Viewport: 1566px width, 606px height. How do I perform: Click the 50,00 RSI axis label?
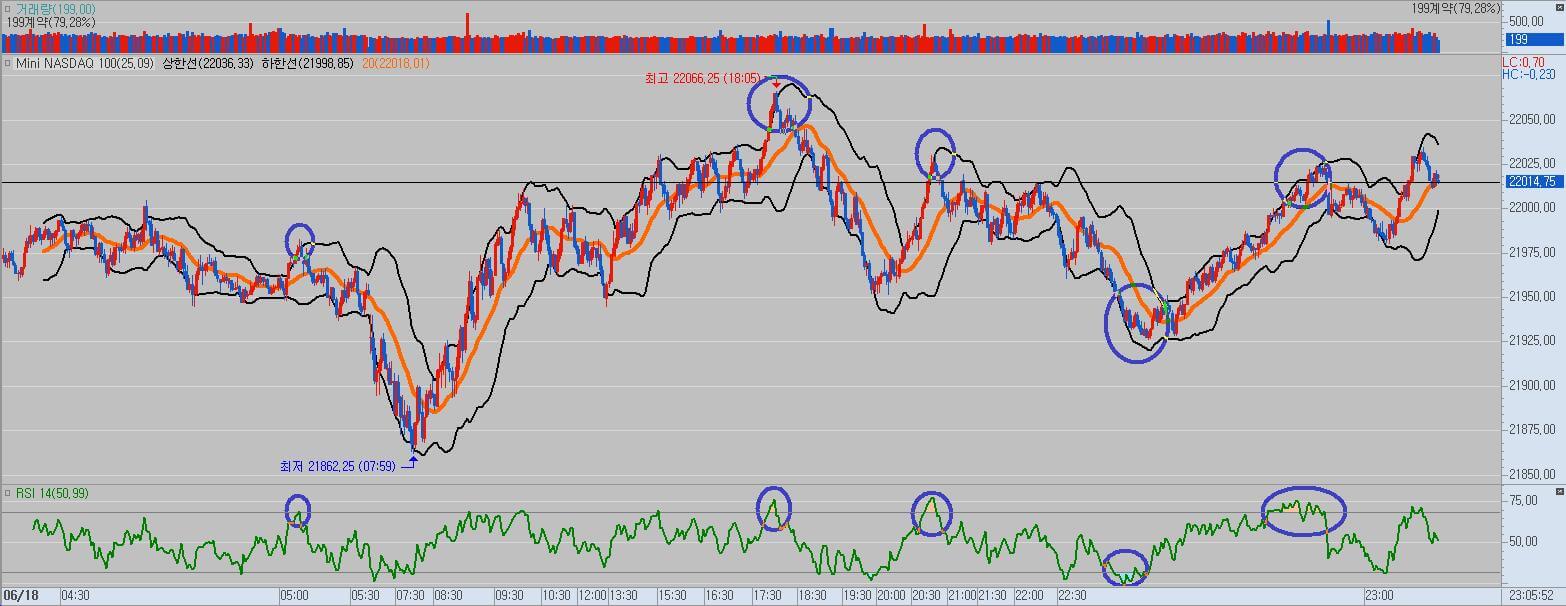click(1525, 542)
